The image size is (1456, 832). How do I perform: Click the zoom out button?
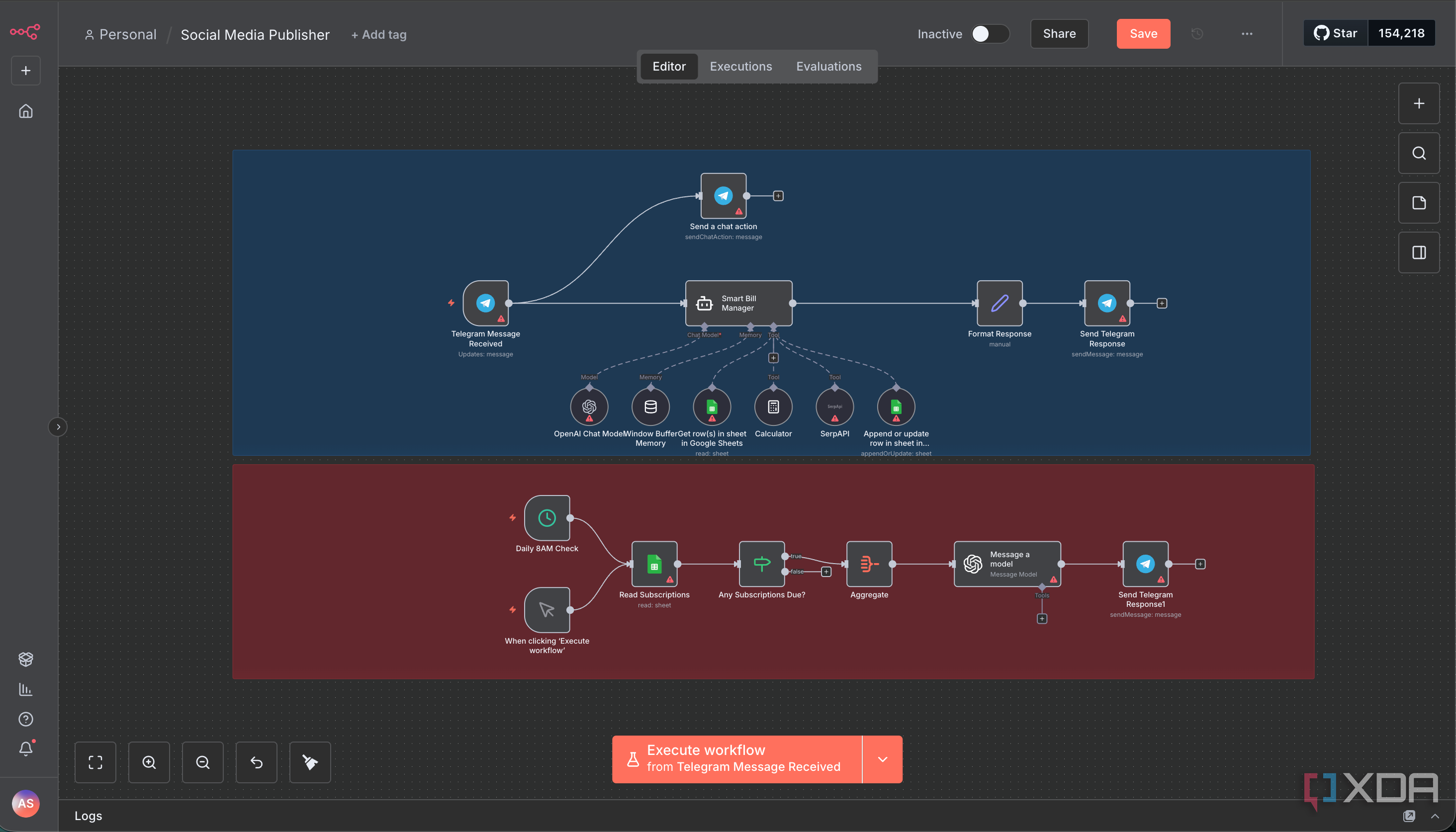[x=203, y=762]
